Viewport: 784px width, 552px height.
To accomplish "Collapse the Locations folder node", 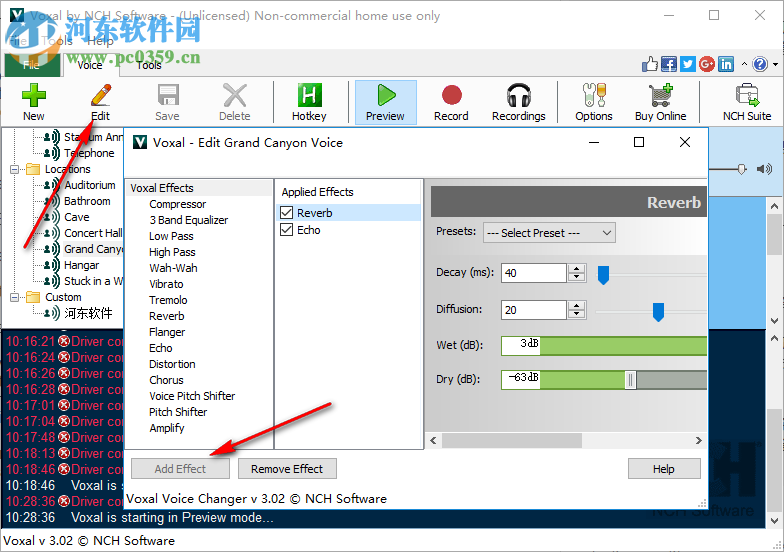I will [x=14, y=170].
